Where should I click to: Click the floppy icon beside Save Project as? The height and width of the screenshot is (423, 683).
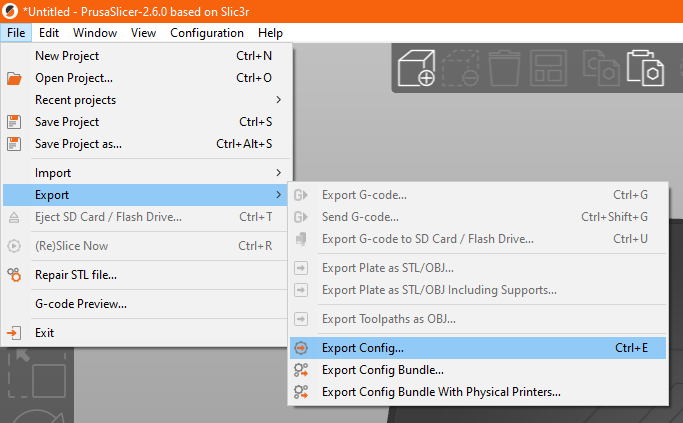pyautogui.click(x=14, y=144)
